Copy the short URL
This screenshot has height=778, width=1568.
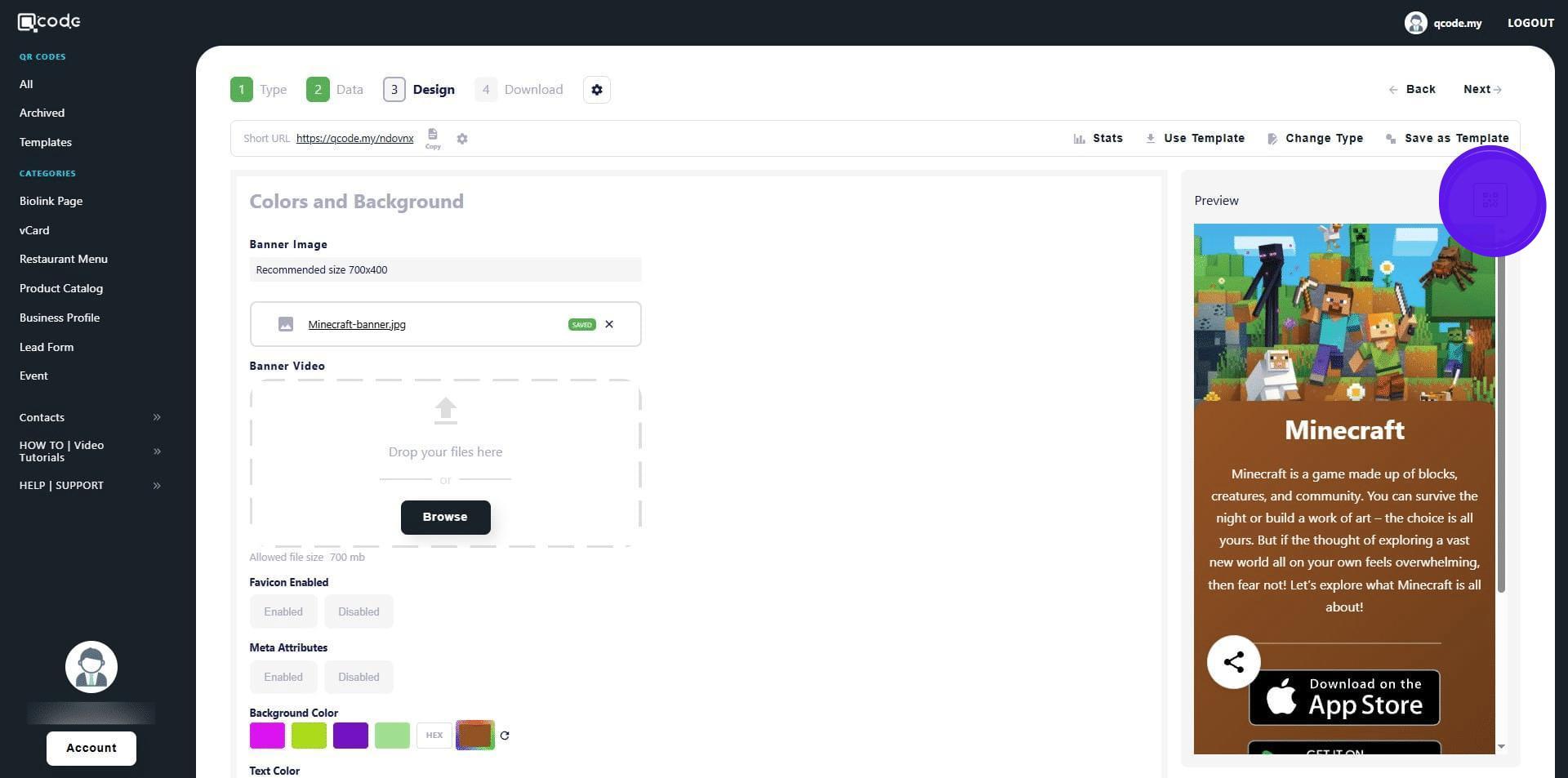point(433,138)
